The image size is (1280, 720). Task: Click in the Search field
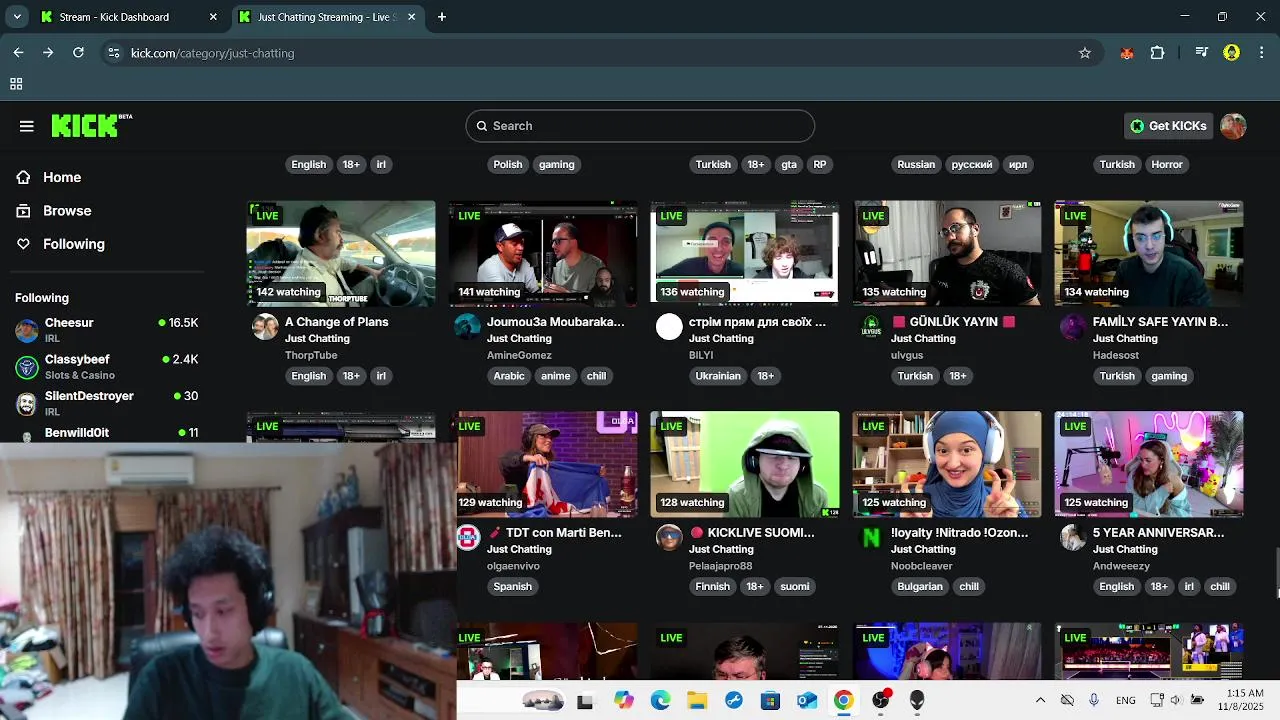[640, 126]
